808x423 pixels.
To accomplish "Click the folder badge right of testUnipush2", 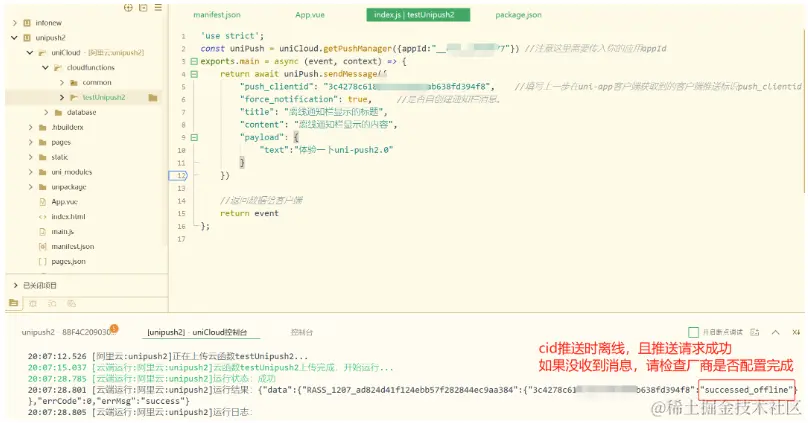I will tap(153, 97).
